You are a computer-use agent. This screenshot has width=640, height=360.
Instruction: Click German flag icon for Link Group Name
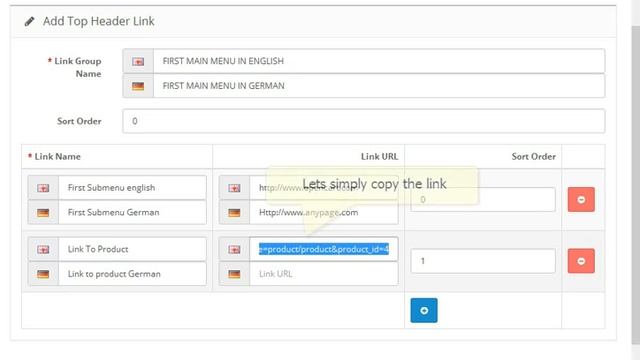(x=138, y=86)
